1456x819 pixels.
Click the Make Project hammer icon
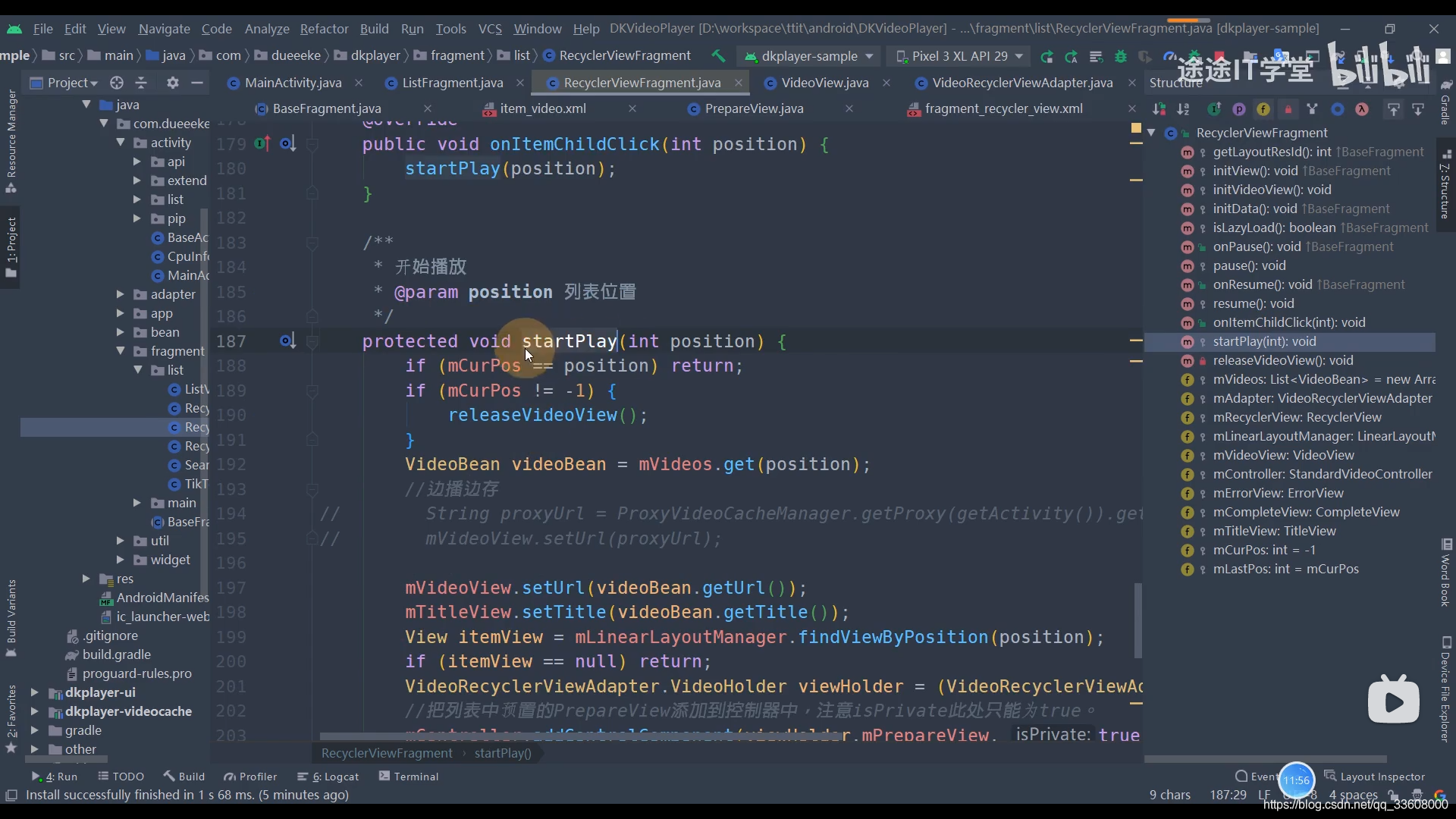(x=717, y=55)
